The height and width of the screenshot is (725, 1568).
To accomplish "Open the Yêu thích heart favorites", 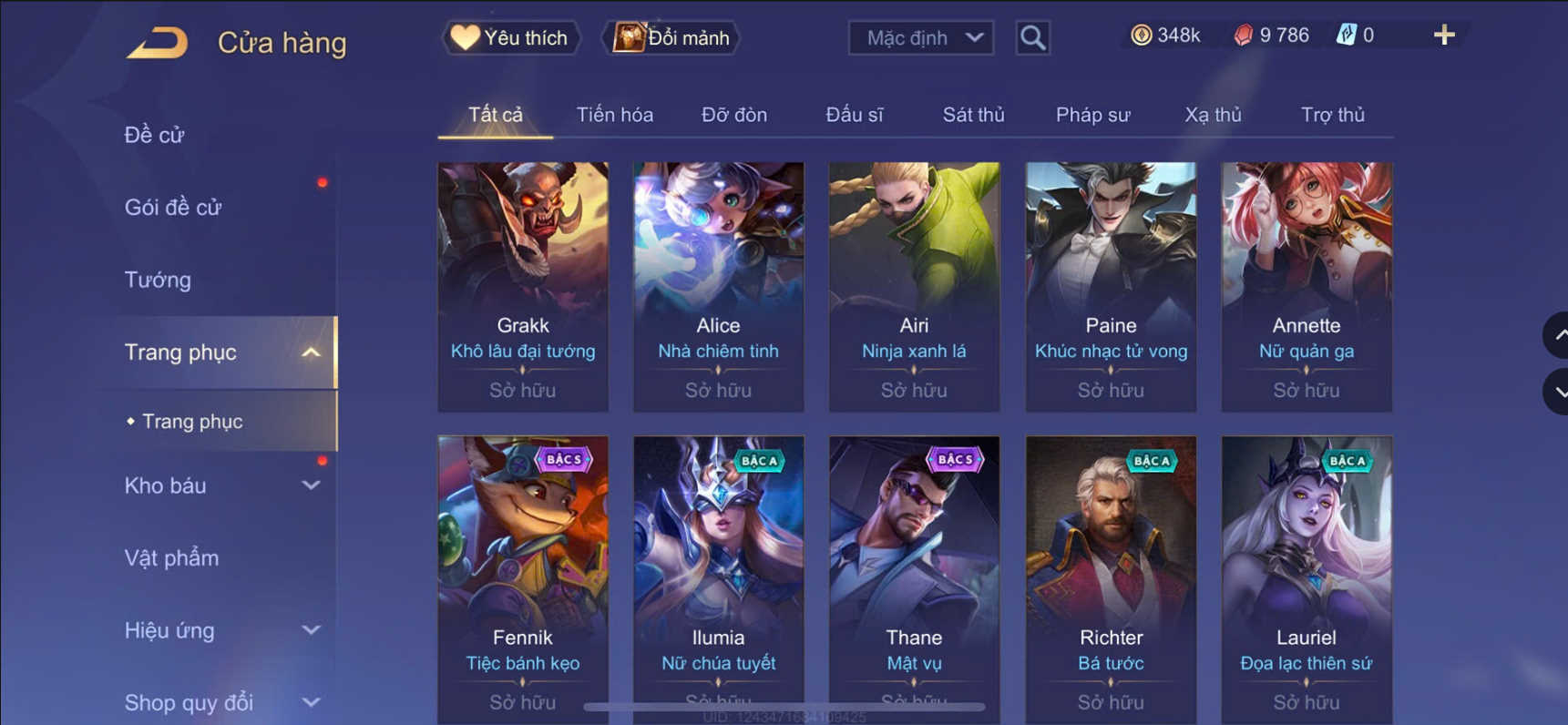I will point(510,37).
